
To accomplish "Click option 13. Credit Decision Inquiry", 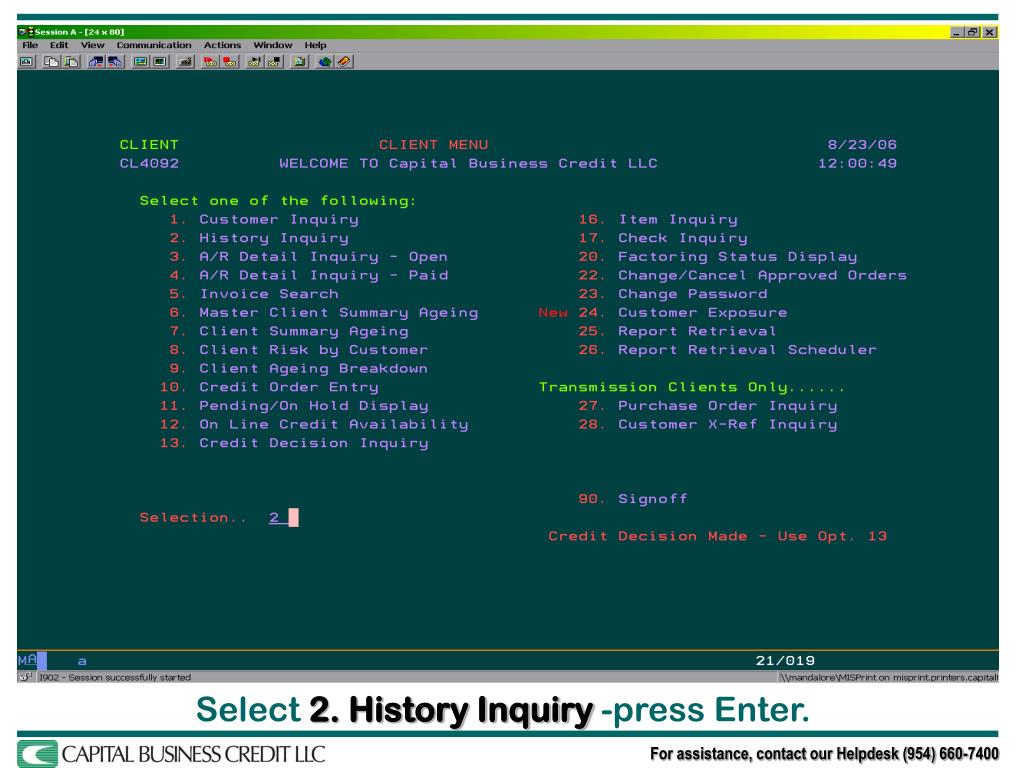I will pyautogui.click(x=294, y=443).
